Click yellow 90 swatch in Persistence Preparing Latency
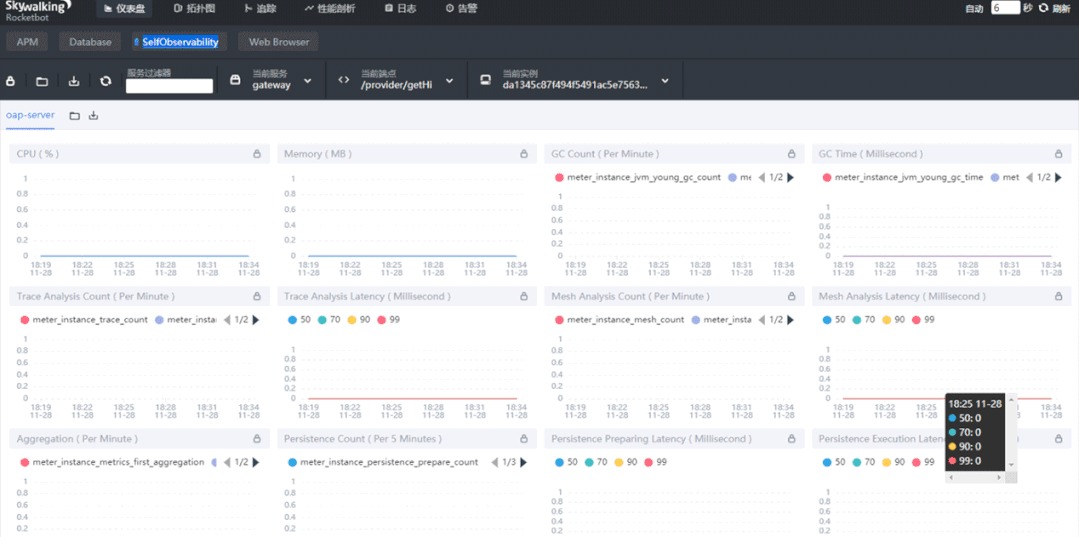The image size is (1079, 537). tap(619, 463)
